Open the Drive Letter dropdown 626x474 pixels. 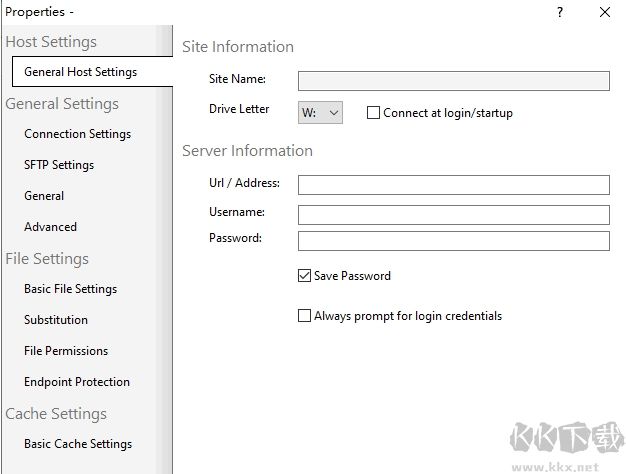click(x=320, y=113)
